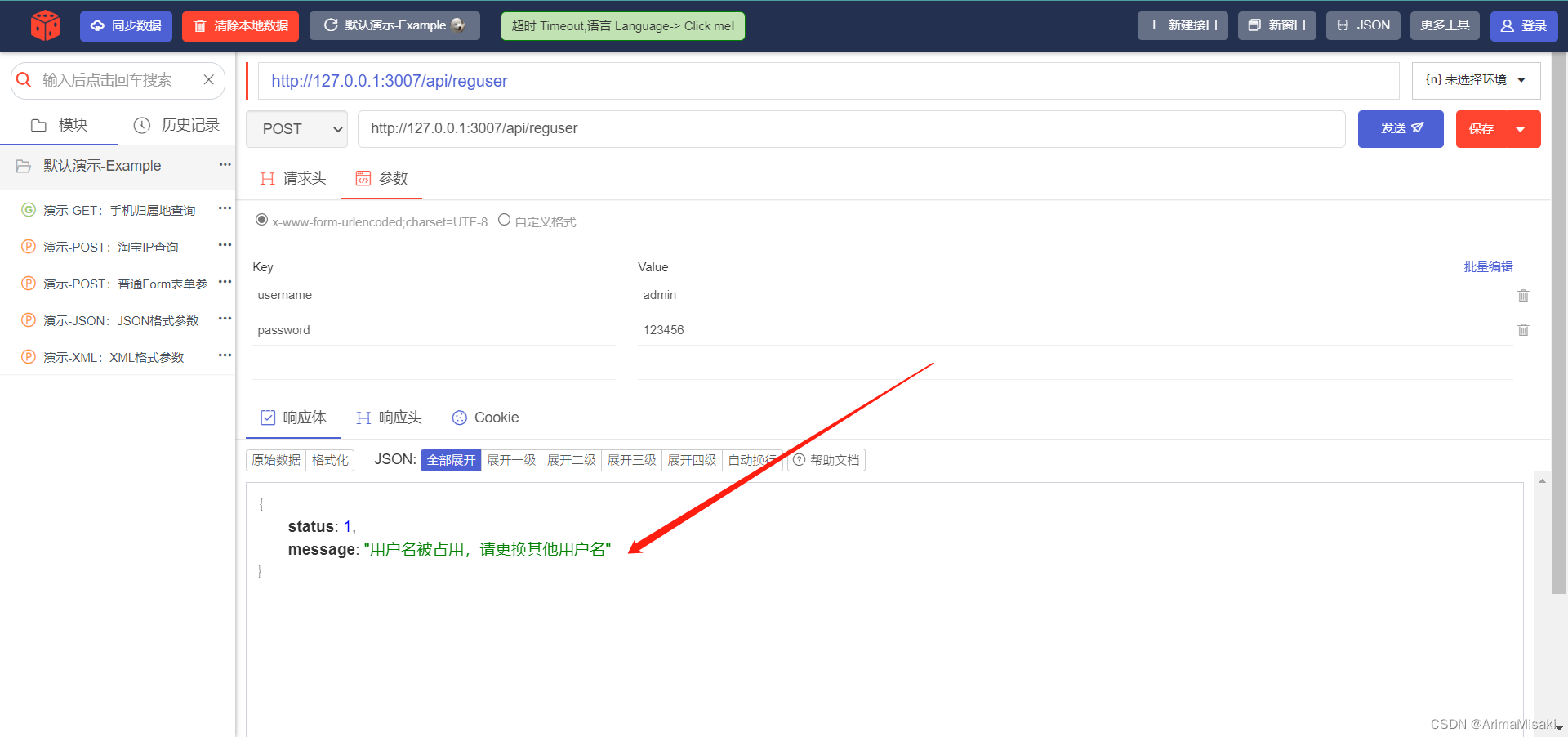Open 演示-JSON: JSON格式参数 item
This screenshot has height=737, width=1568.
(x=121, y=320)
